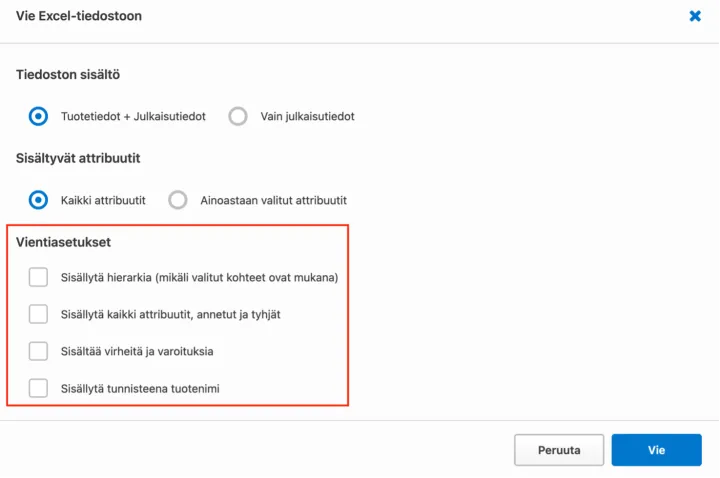Tick the "Sisältää virheitä ja varoituksia" checkbox
The width and height of the screenshot is (720, 478).
[x=38, y=351]
